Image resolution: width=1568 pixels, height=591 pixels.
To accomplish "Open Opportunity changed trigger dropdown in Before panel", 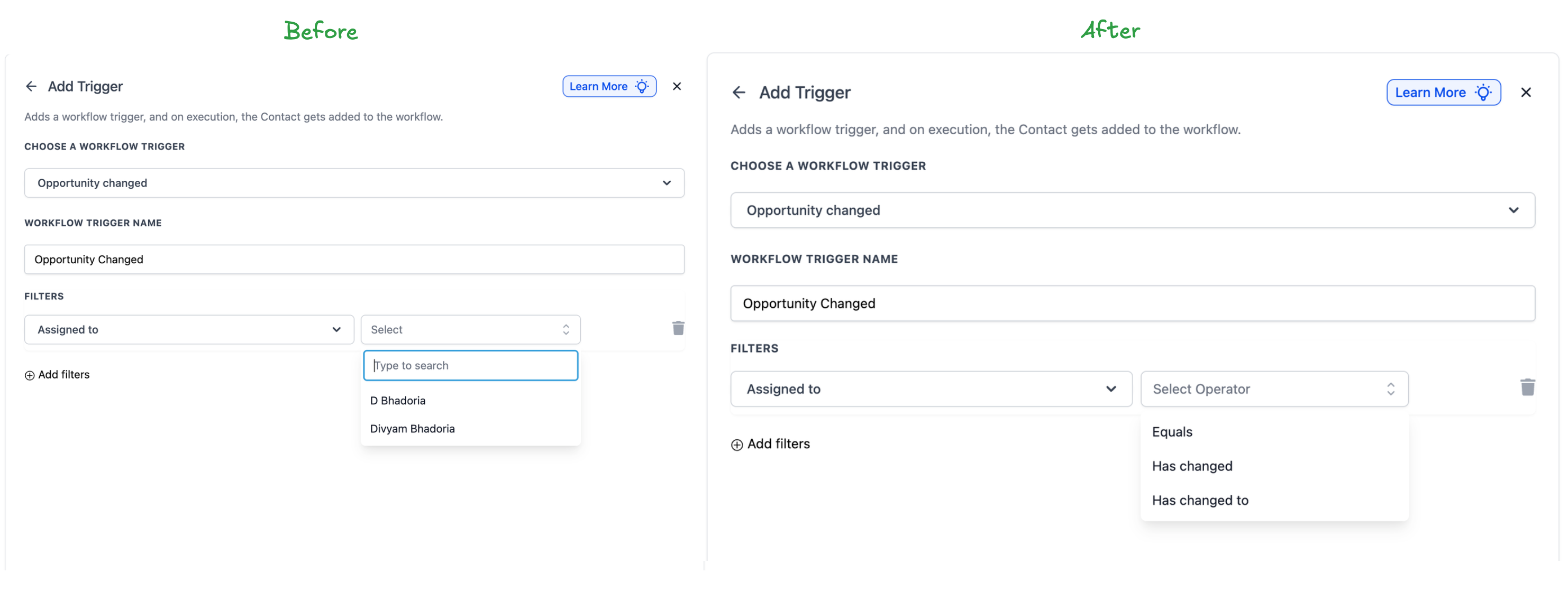I will (x=354, y=183).
